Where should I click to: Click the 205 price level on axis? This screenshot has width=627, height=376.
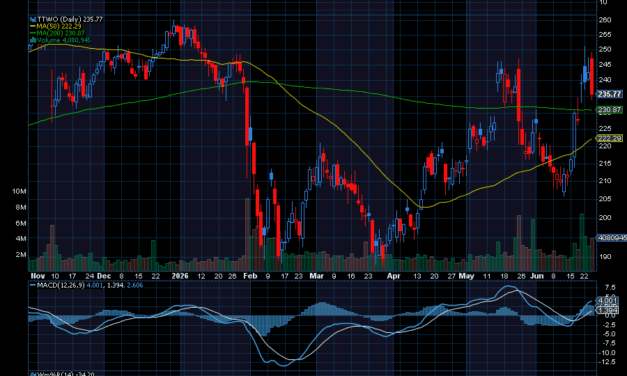(x=605, y=199)
